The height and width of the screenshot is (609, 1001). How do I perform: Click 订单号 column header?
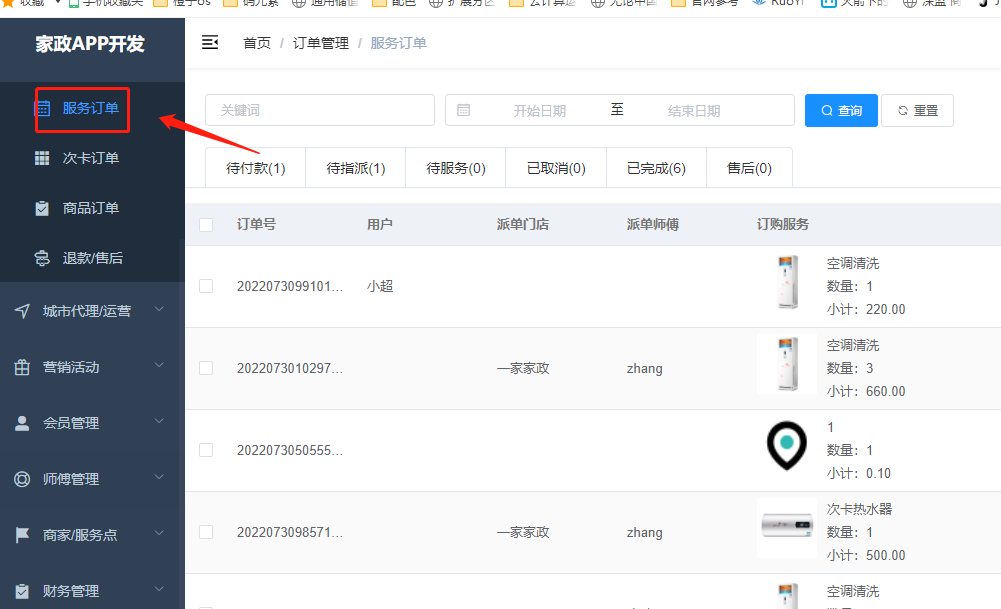pyautogui.click(x=256, y=224)
